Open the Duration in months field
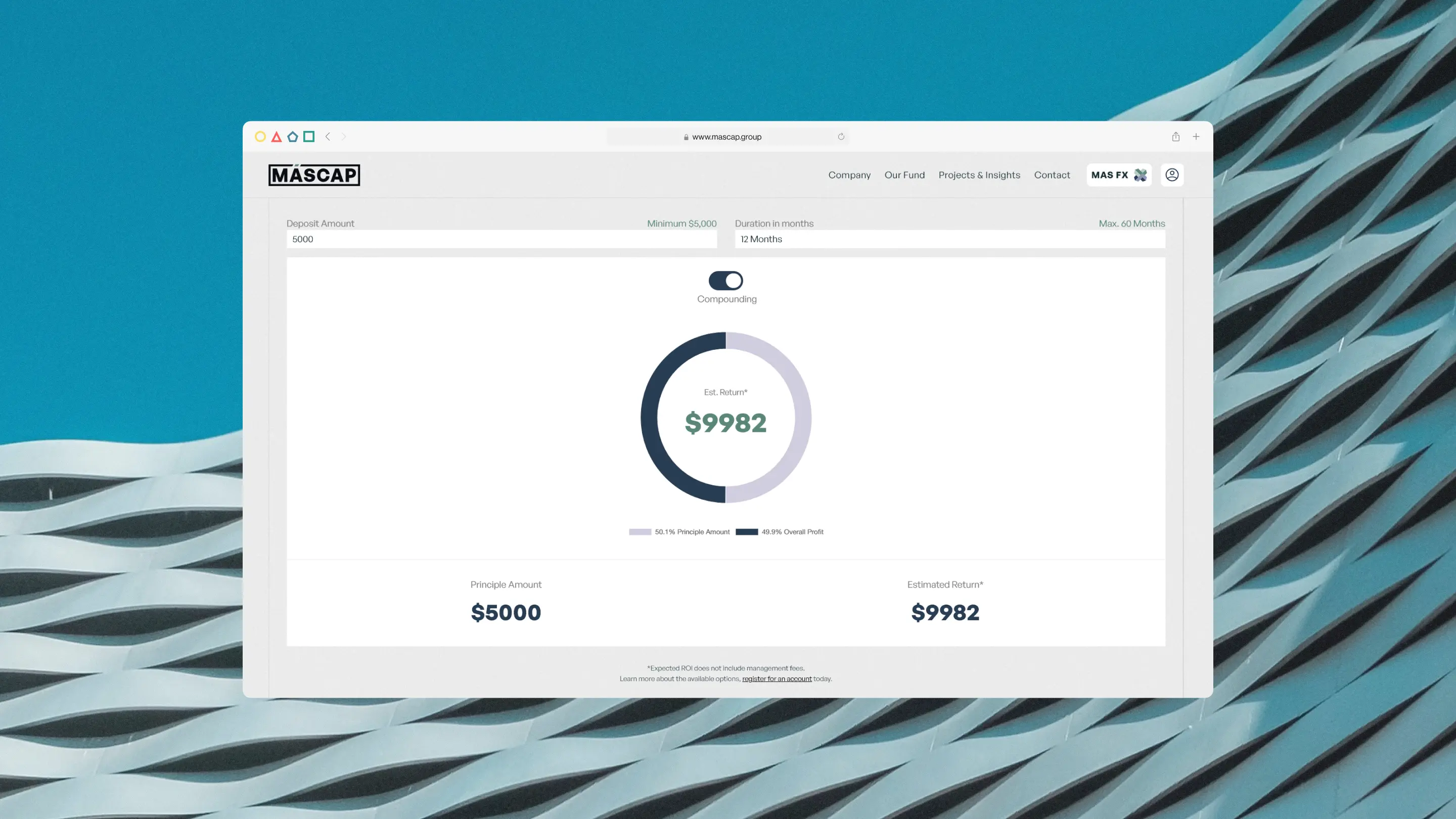This screenshot has width=1456, height=819. tap(949, 239)
